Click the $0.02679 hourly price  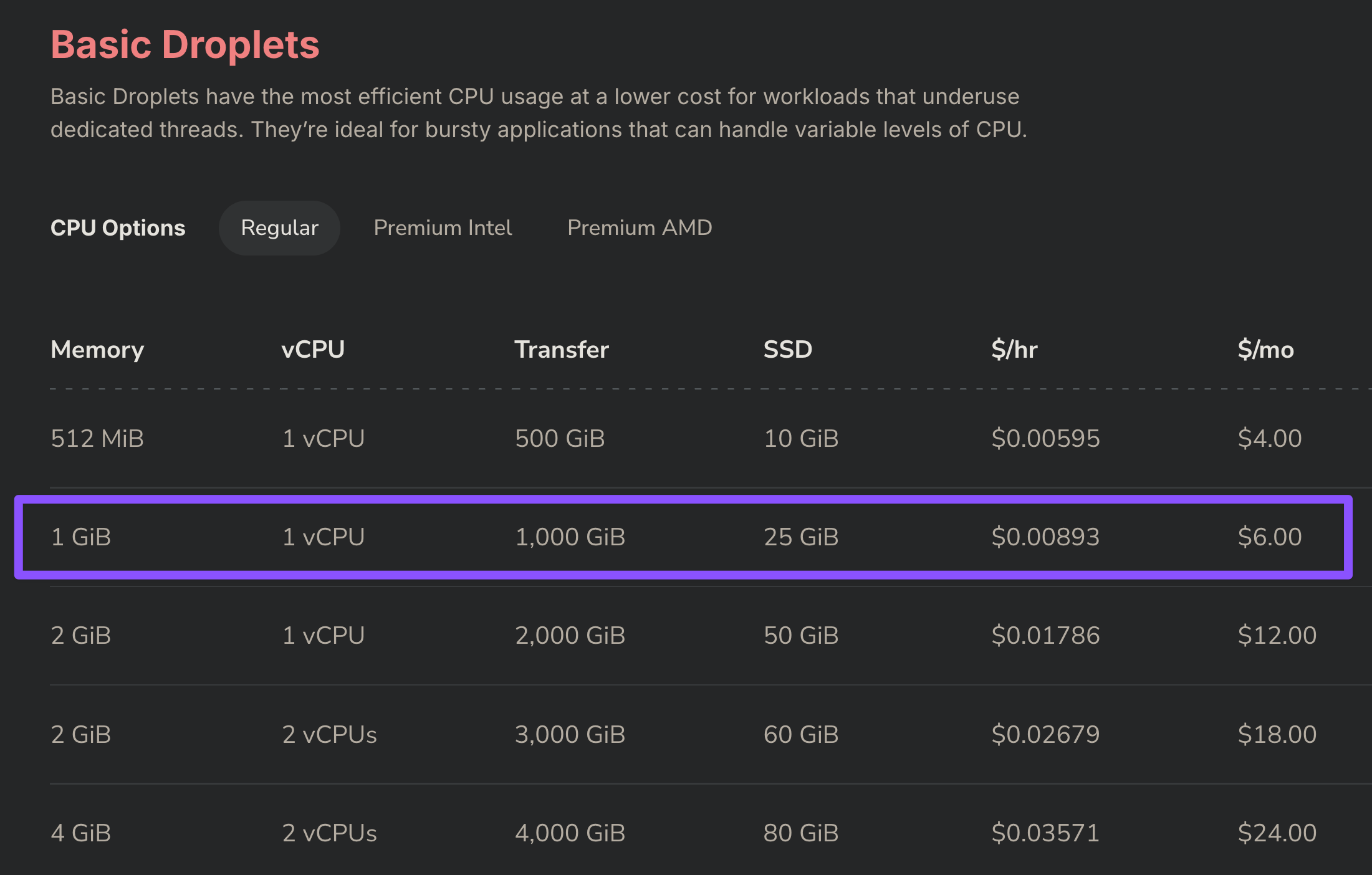[1045, 734]
